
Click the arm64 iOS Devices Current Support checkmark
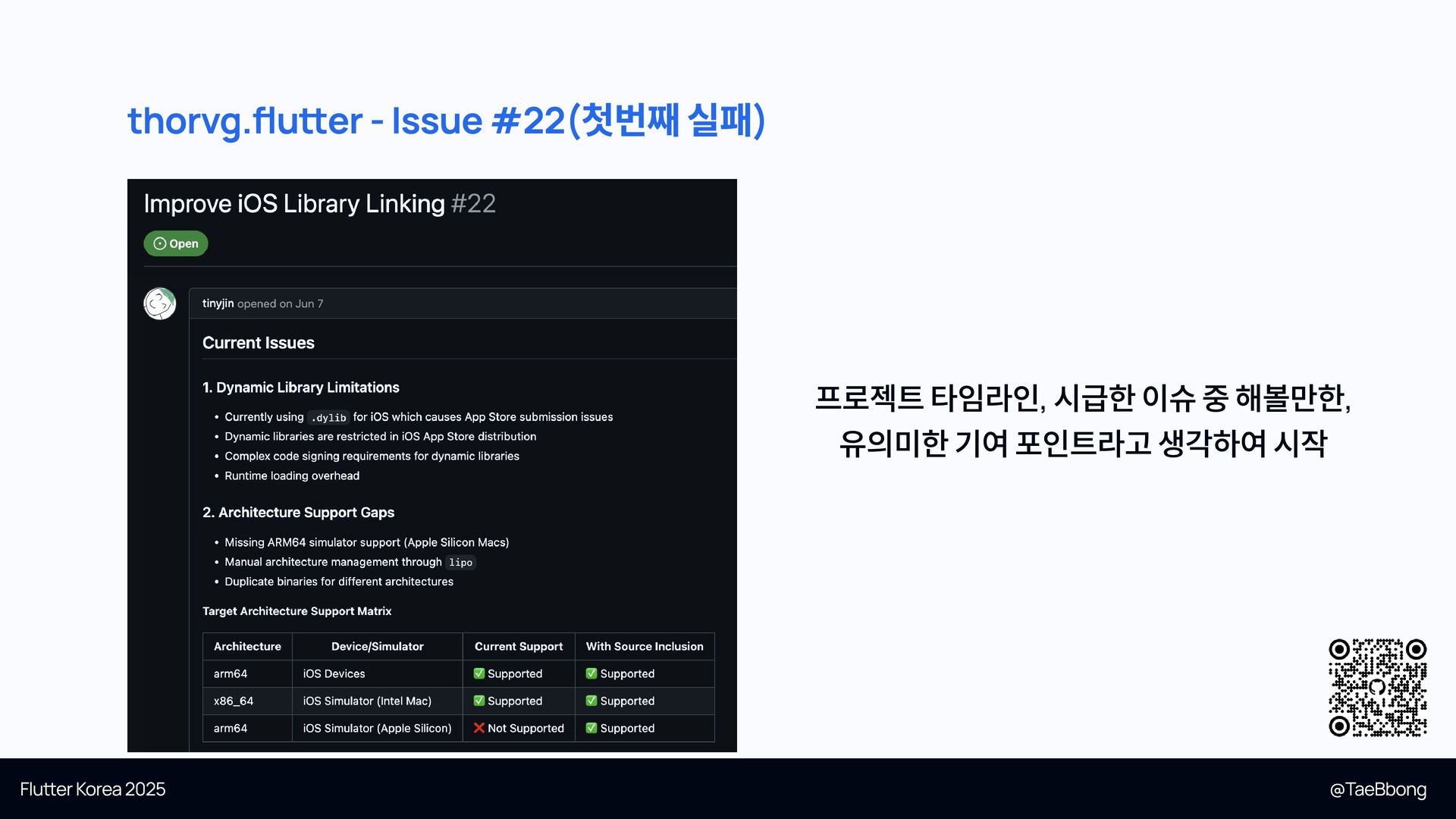click(479, 673)
